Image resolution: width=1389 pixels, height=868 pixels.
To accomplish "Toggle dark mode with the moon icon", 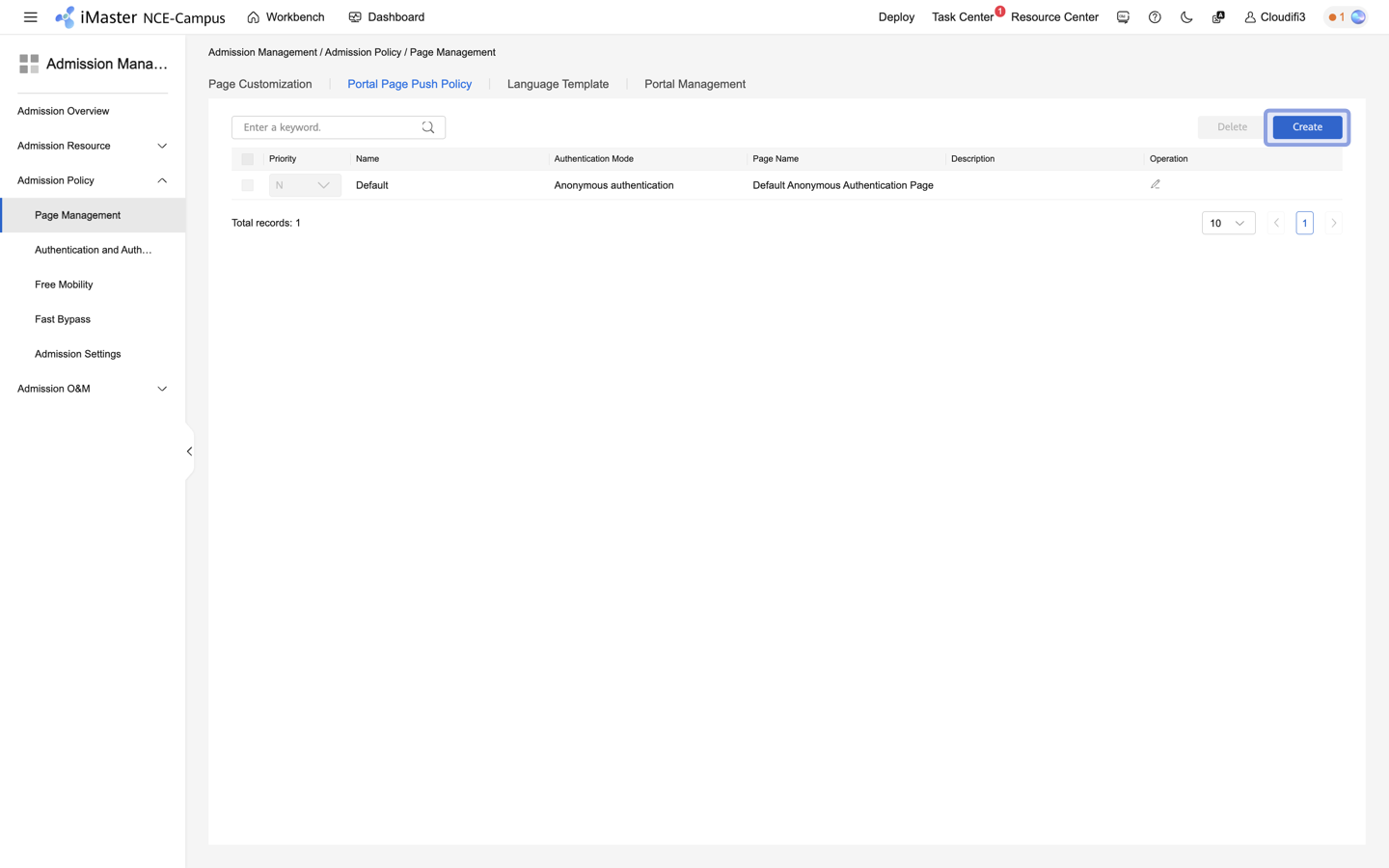I will tap(1186, 16).
